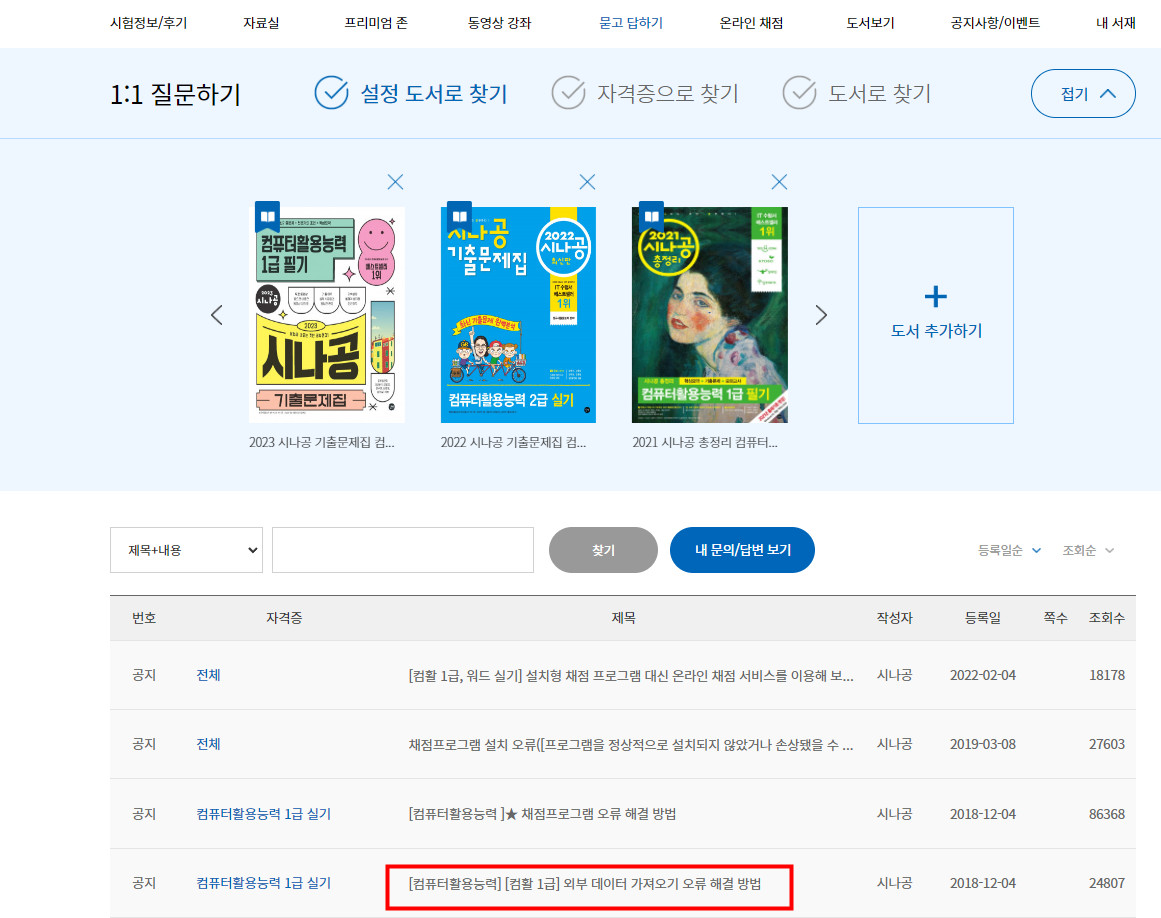Go to 동영상 강좌 menu

tap(499, 23)
